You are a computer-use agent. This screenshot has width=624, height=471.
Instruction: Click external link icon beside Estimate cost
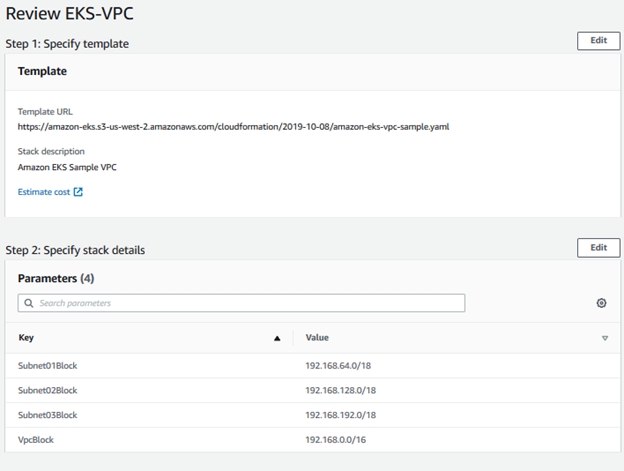(78, 192)
